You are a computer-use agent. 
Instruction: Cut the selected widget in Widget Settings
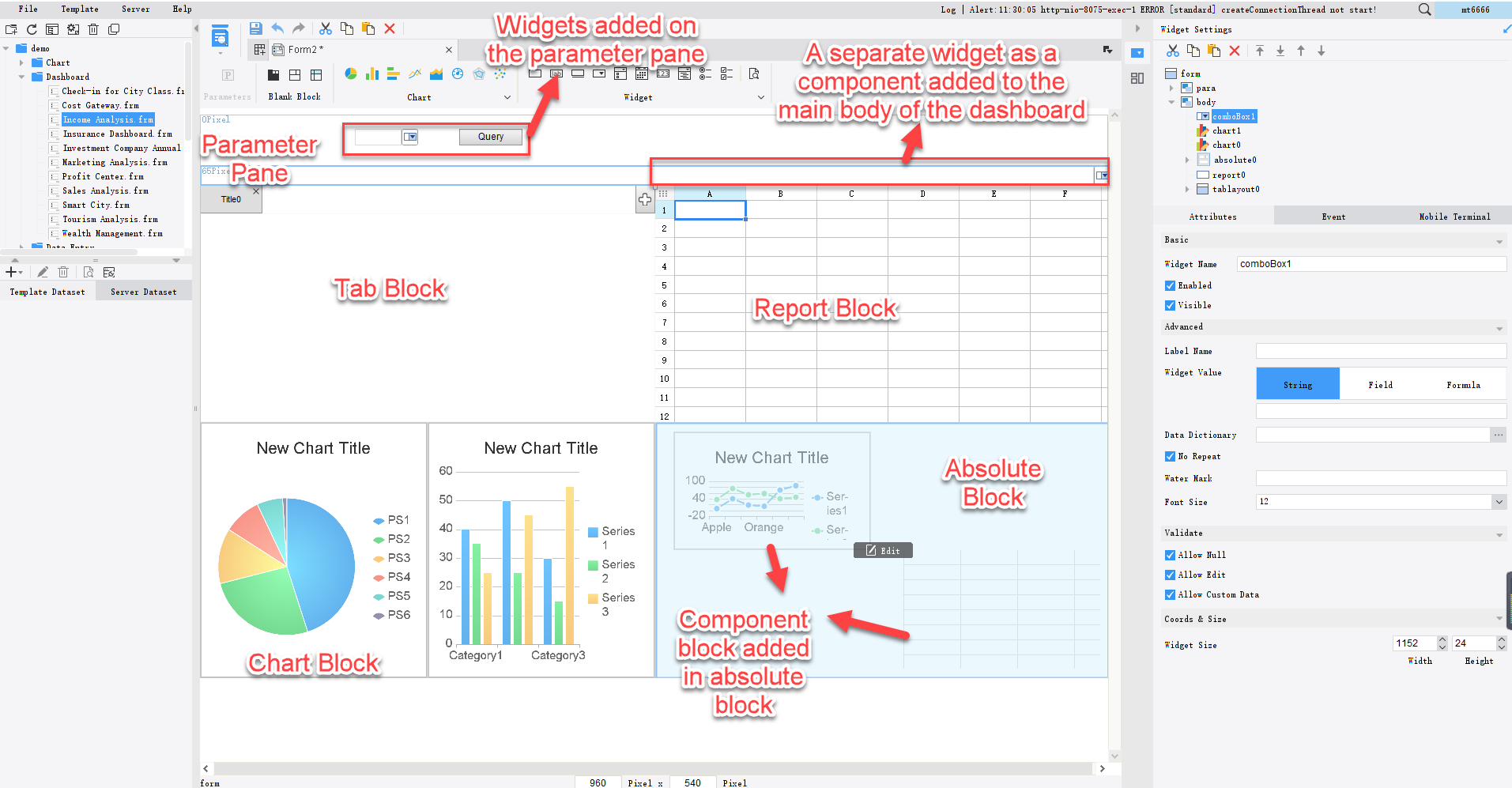point(1172,50)
